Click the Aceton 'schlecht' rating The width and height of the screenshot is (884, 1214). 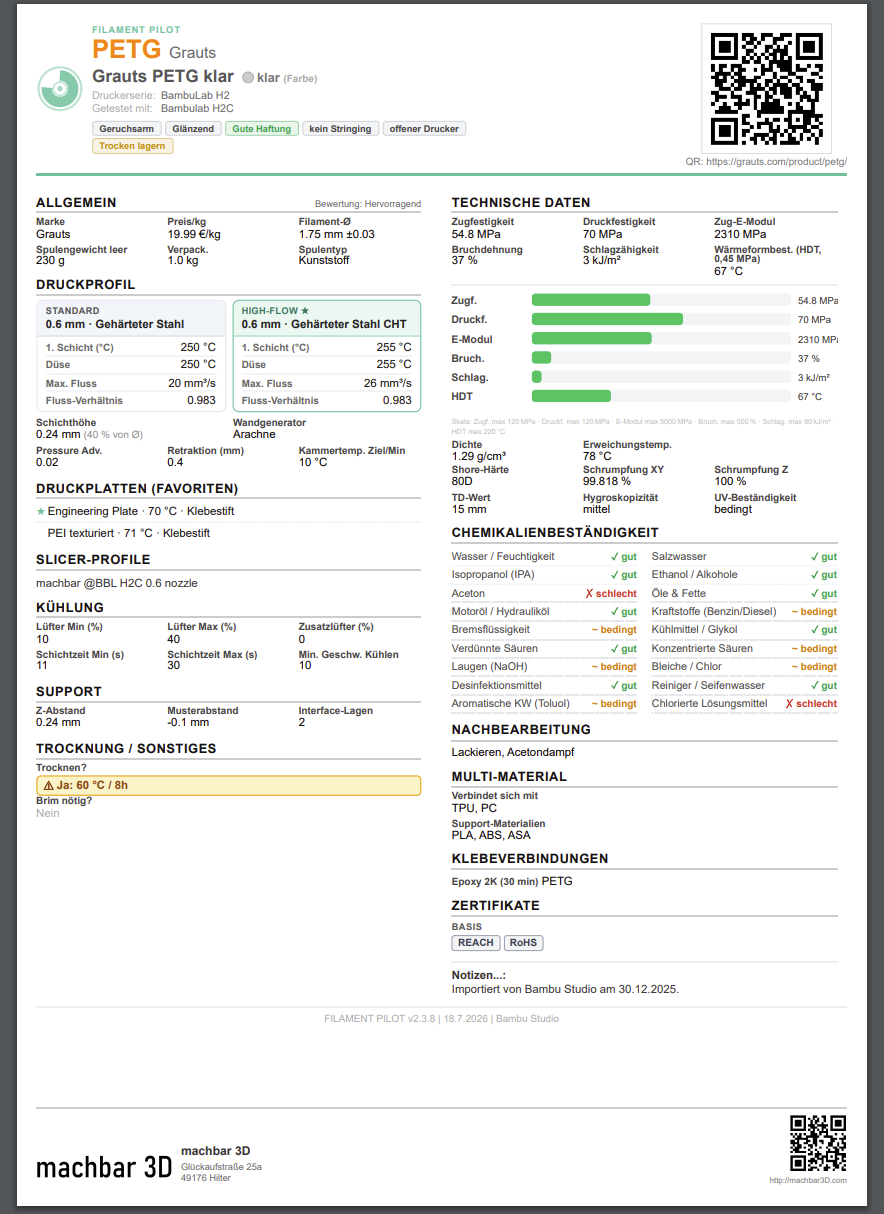610,593
